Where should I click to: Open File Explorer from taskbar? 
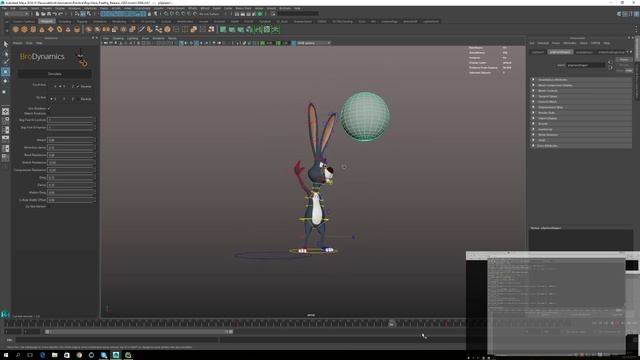(x=54, y=355)
